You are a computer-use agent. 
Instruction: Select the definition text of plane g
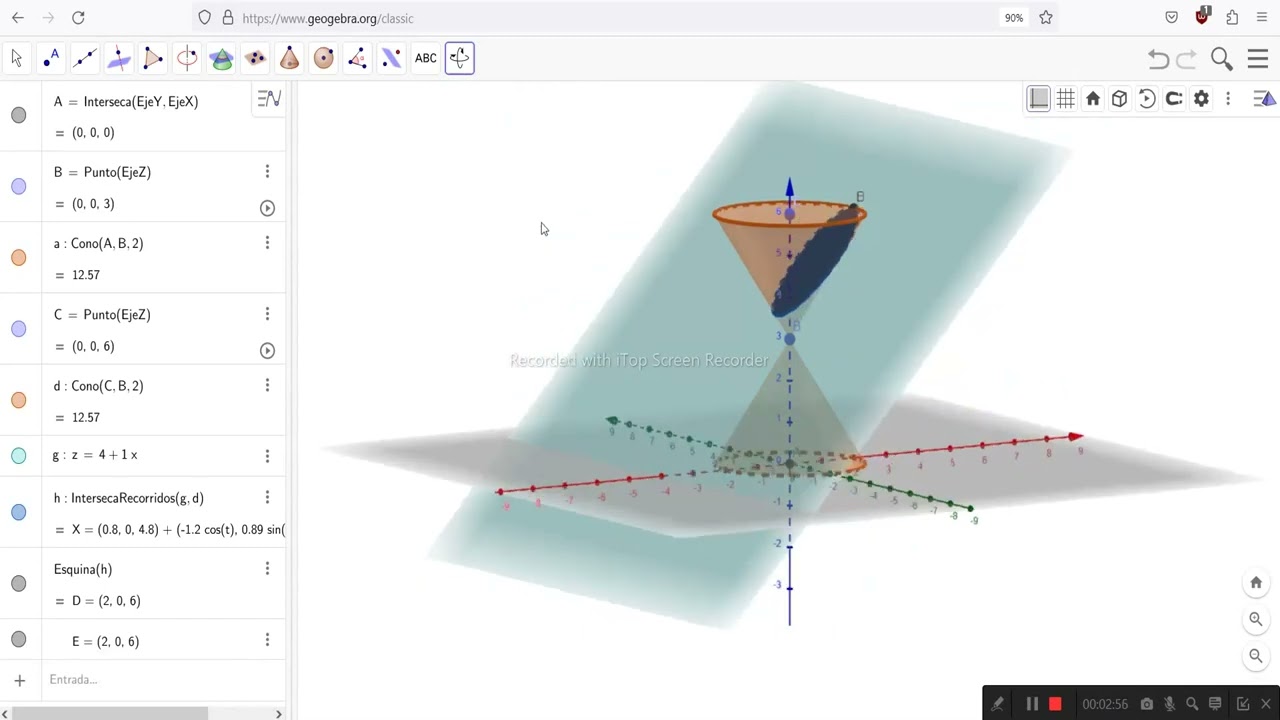95,455
